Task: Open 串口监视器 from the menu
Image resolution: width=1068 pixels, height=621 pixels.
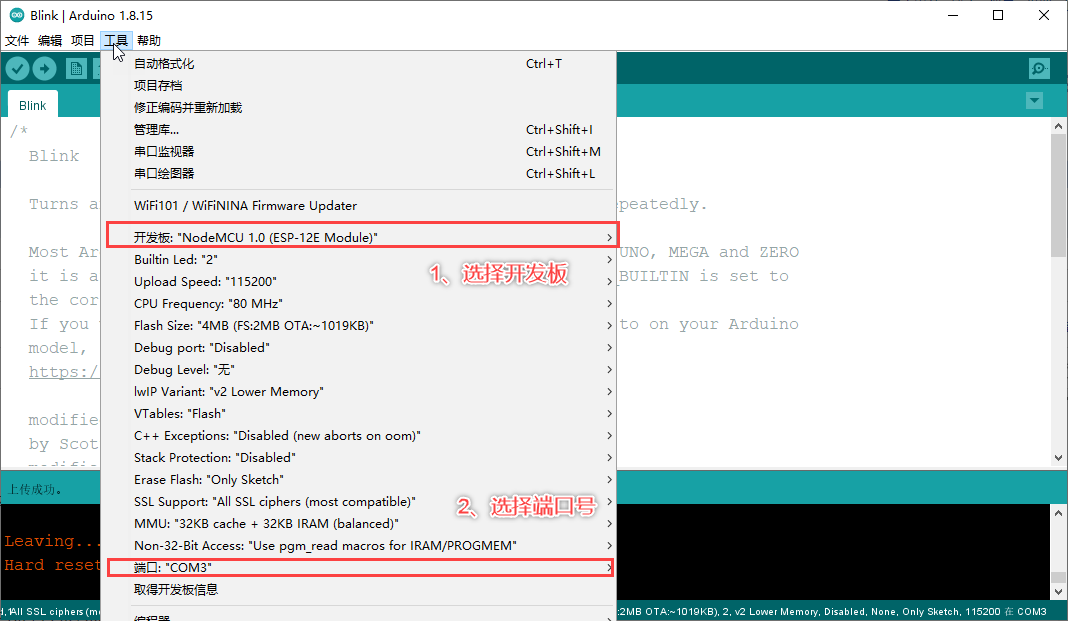Action: click(358, 151)
